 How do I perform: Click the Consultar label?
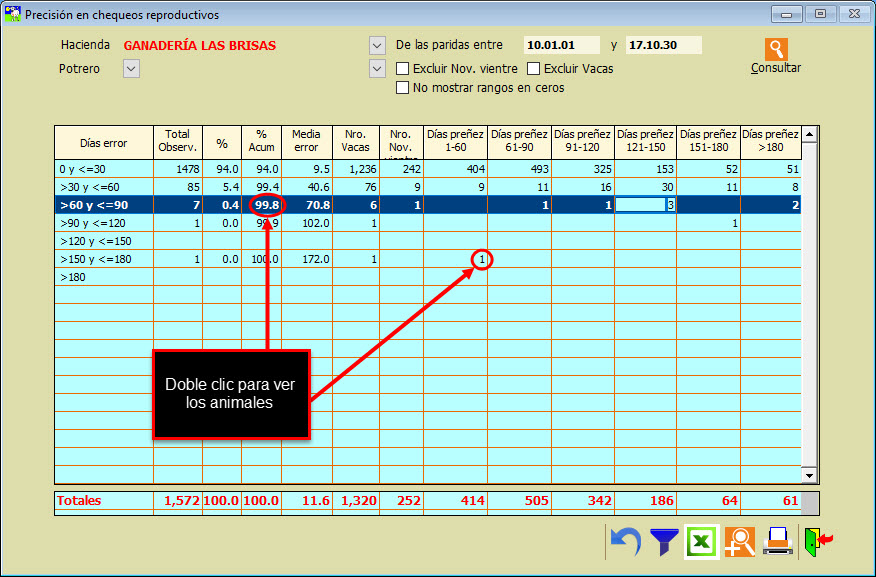pos(776,69)
